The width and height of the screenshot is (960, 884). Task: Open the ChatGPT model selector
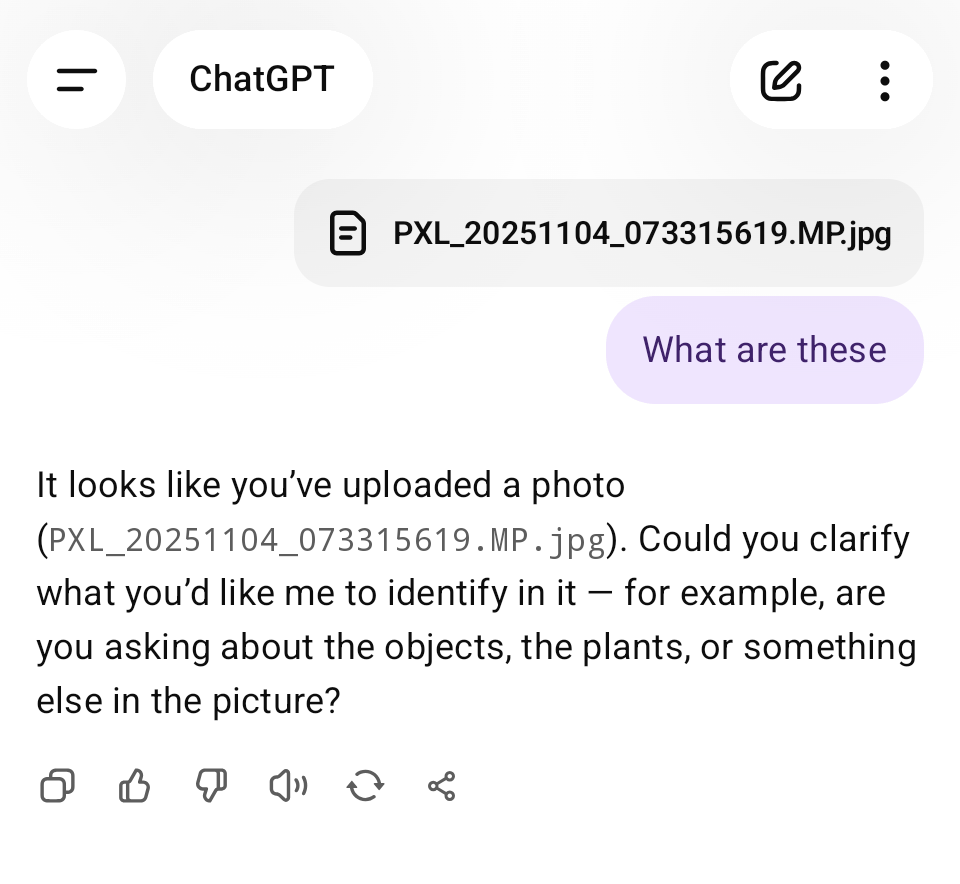tap(262, 79)
